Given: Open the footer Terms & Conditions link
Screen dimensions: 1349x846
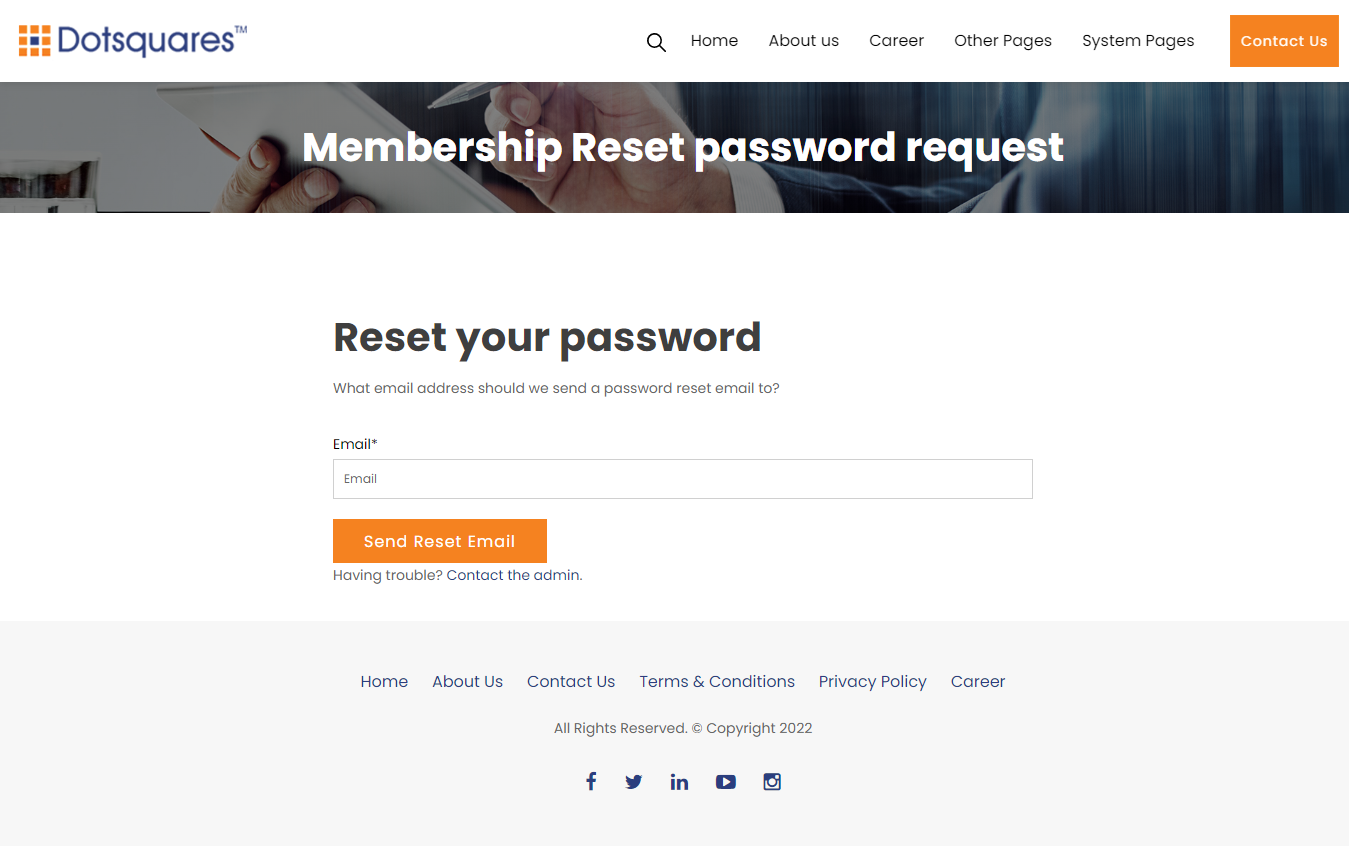Looking at the screenshot, I should pos(717,681).
